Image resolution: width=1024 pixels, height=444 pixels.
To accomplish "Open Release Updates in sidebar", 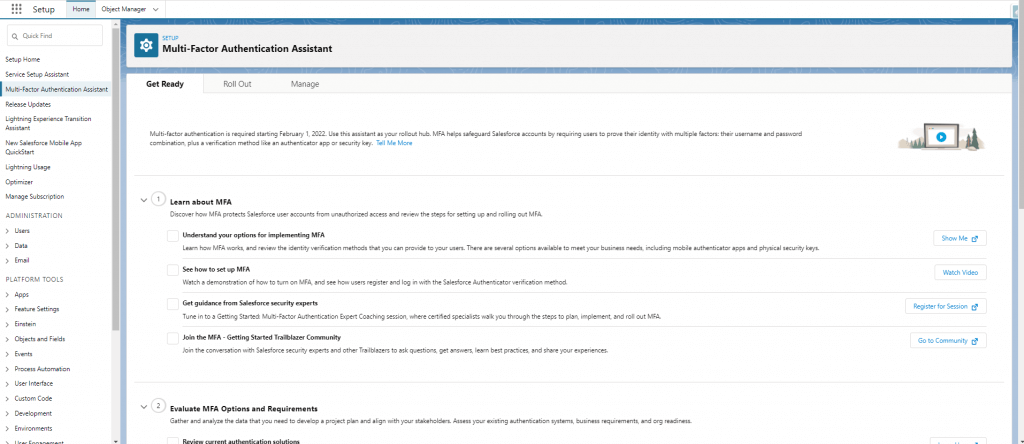I will pyautogui.click(x=28, y=104).
